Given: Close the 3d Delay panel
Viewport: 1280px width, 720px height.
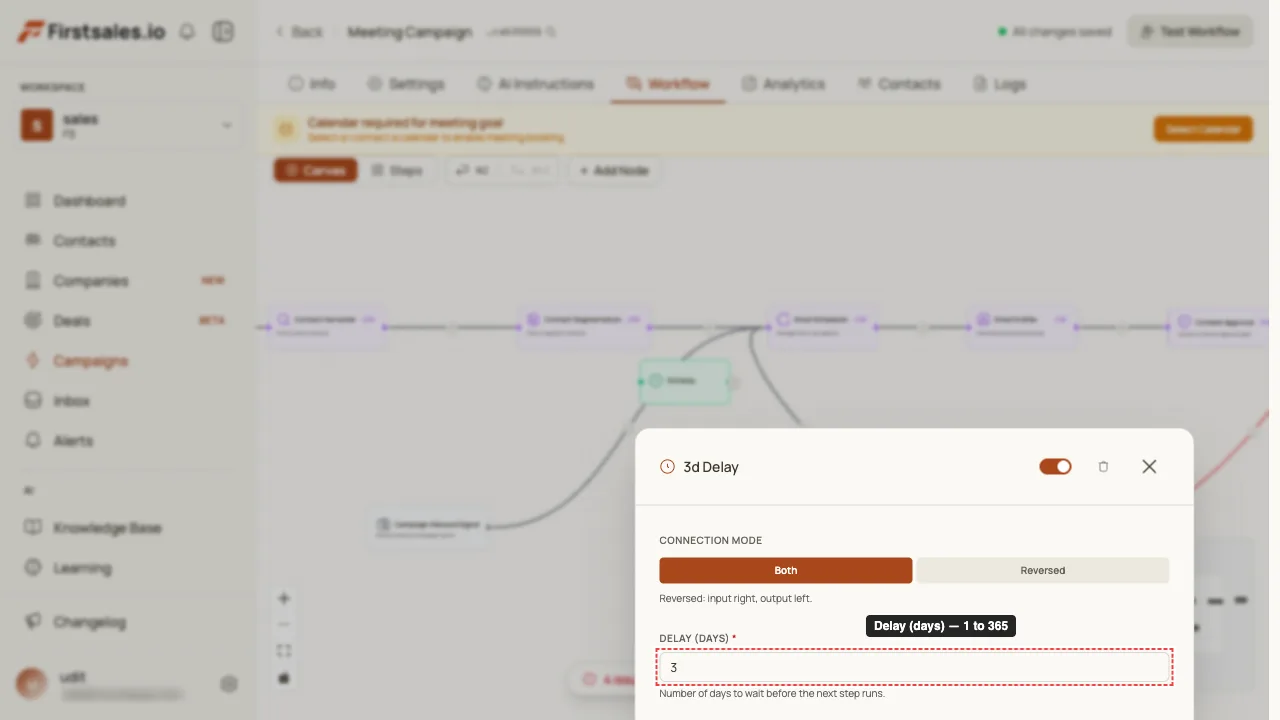Looking at the screenshot, I should [x=1149, y=467].
